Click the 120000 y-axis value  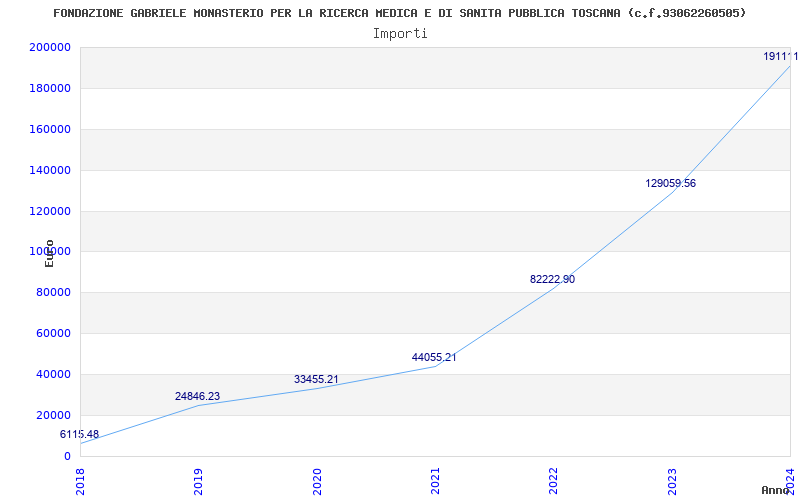tap(50, 211)
